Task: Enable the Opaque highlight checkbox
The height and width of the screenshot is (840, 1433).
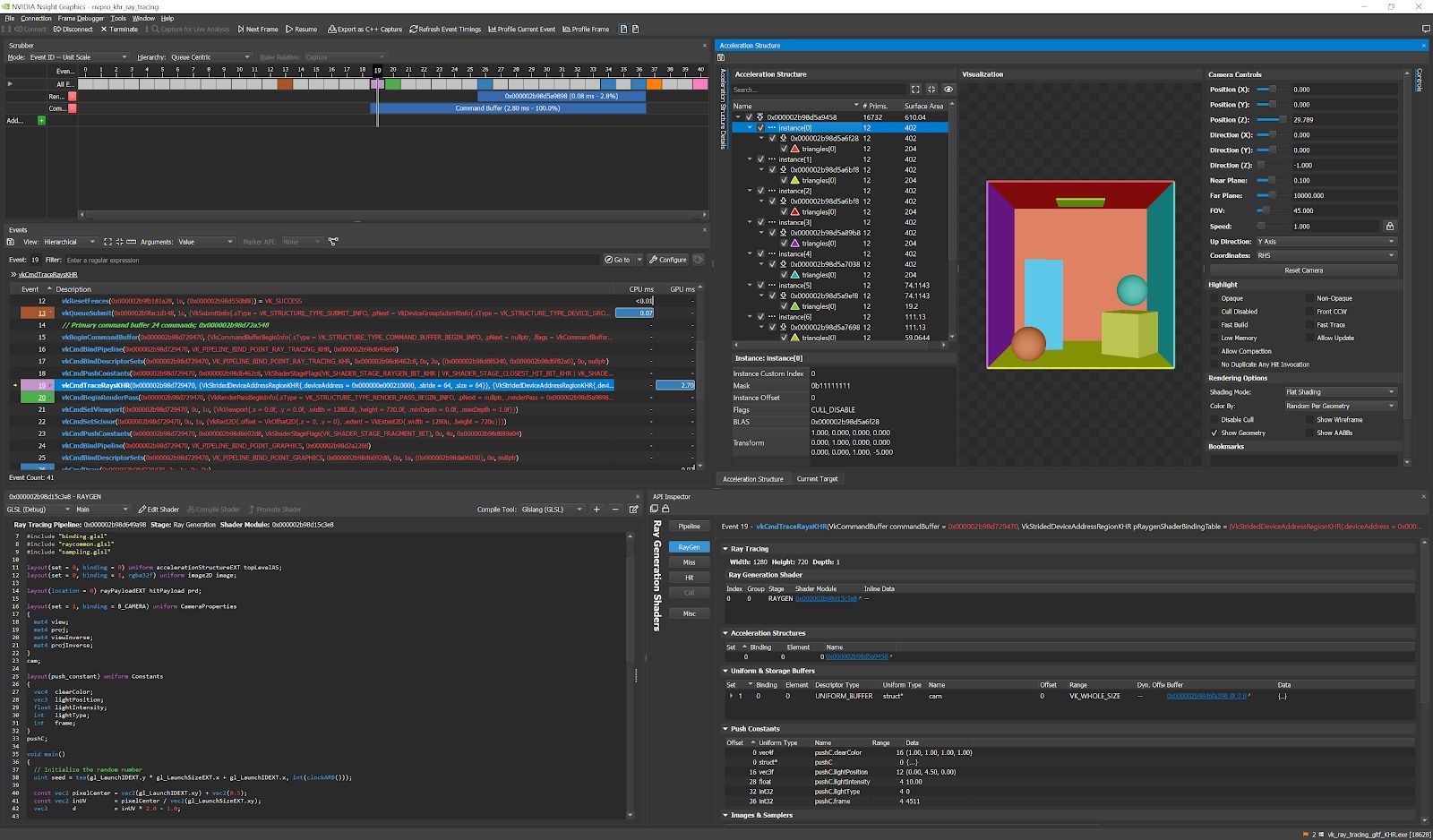Action: click(x=1214, y=298)
